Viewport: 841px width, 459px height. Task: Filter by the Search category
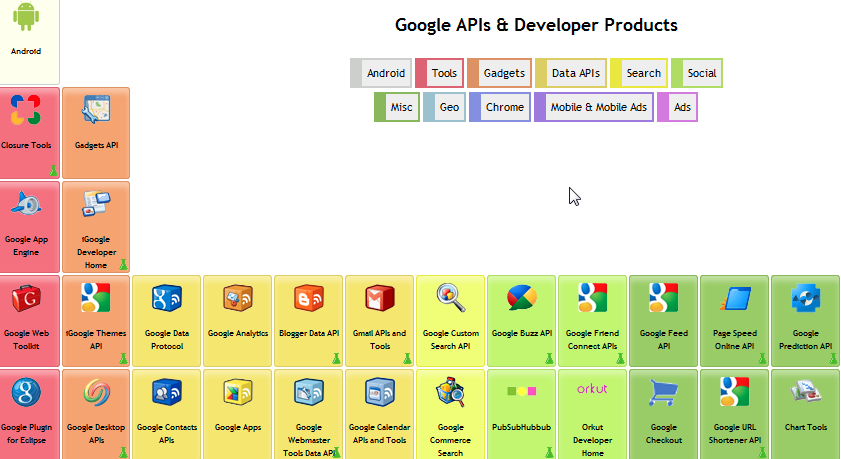tap(639, 73)
